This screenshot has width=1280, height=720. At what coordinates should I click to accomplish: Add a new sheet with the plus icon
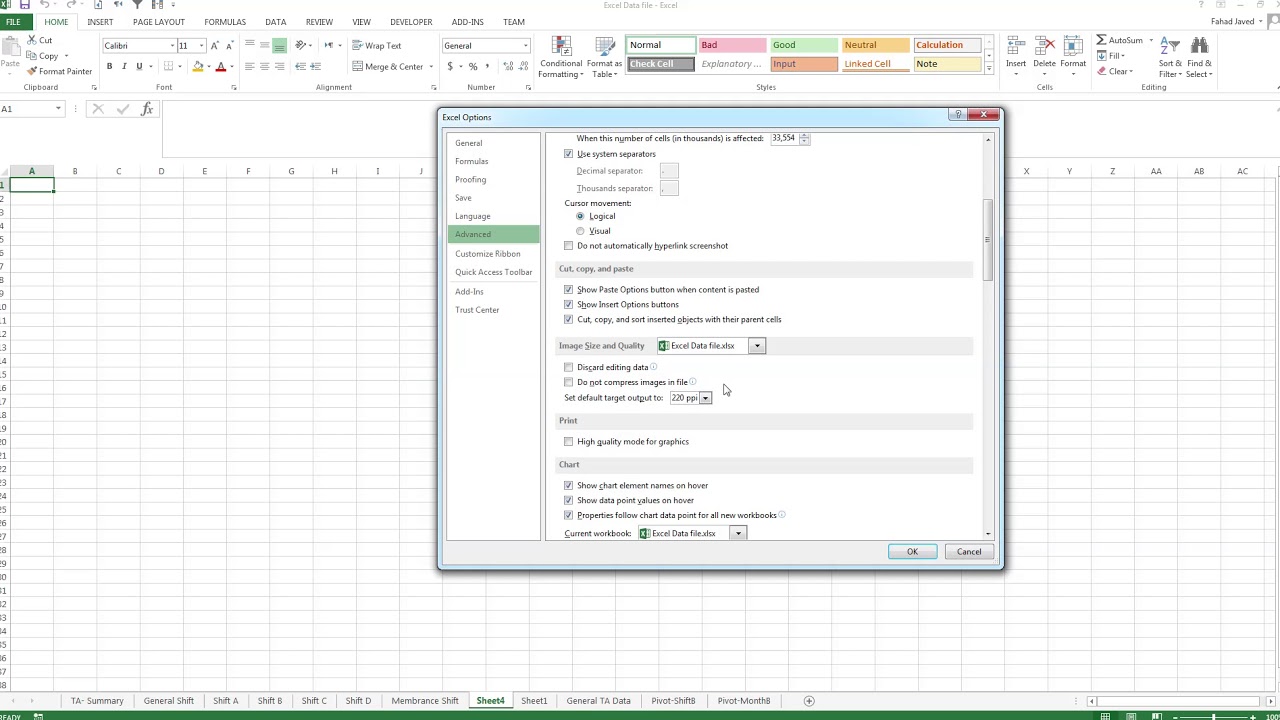click(809, 701)
